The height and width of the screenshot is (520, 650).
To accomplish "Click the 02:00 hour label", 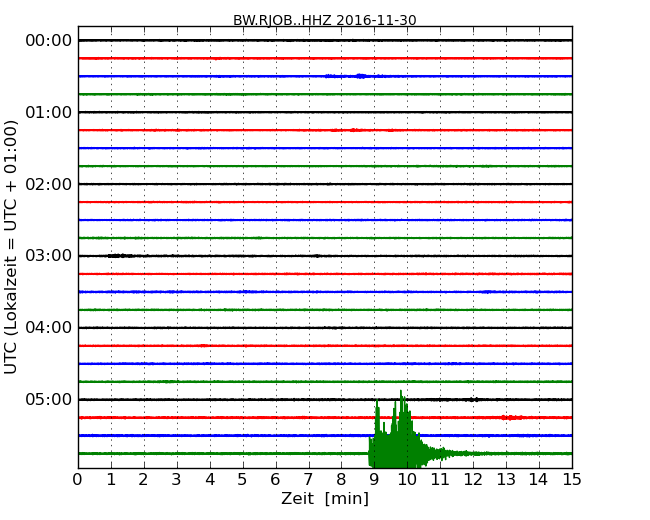I will pos(49,184).
